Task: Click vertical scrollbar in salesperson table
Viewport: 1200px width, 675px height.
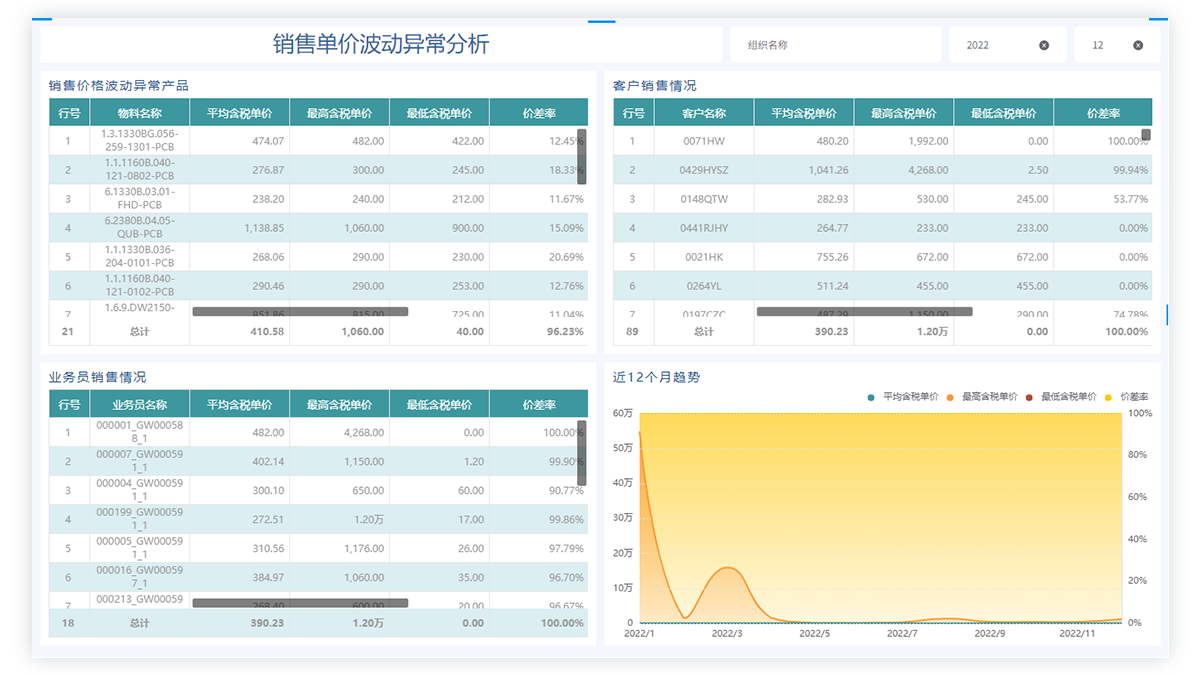Action: click(582, 453)
